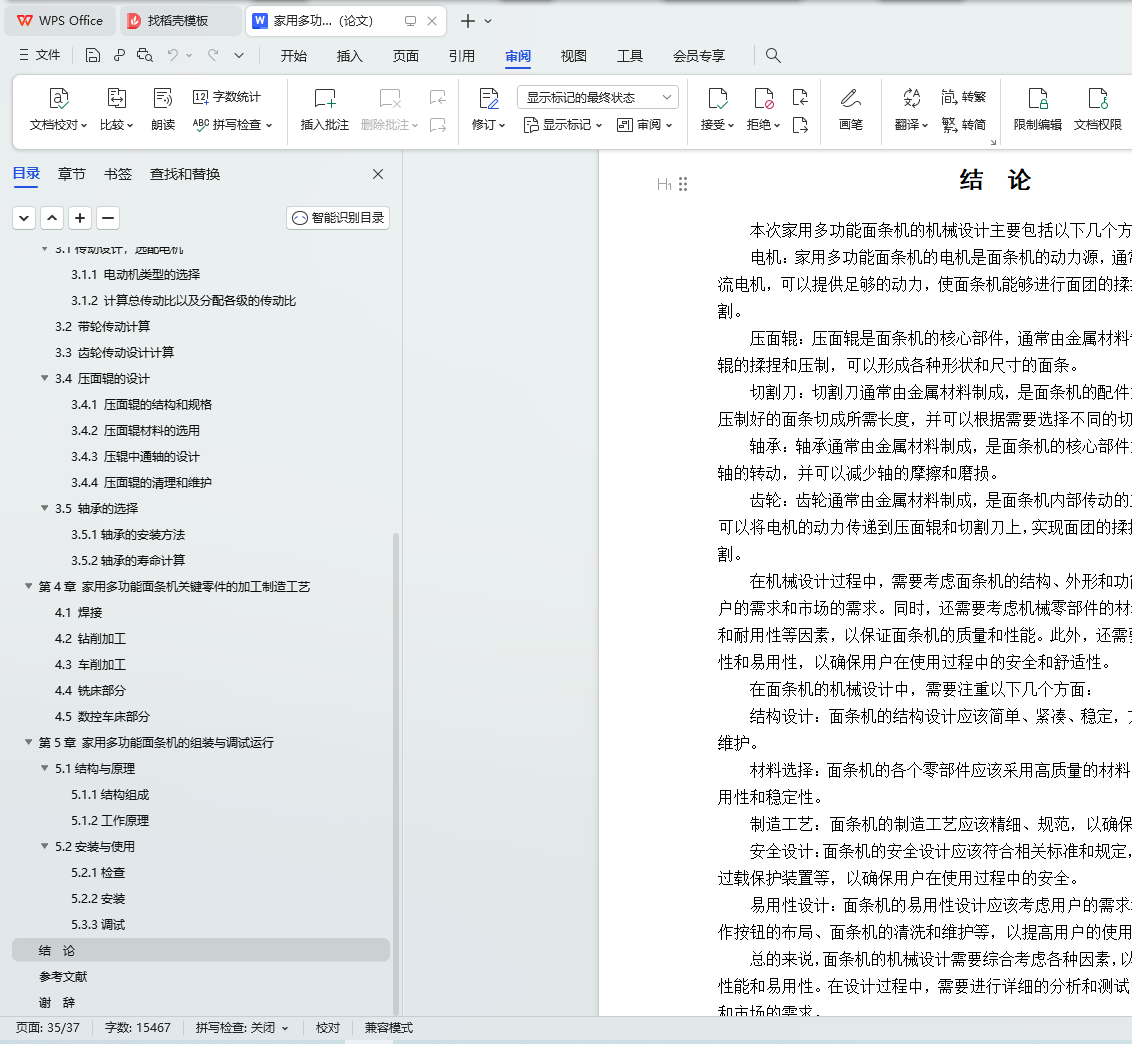Open 文档权限 document permissions
Viewport: 1132px width, 1044px height.
tap(1097, 109)
